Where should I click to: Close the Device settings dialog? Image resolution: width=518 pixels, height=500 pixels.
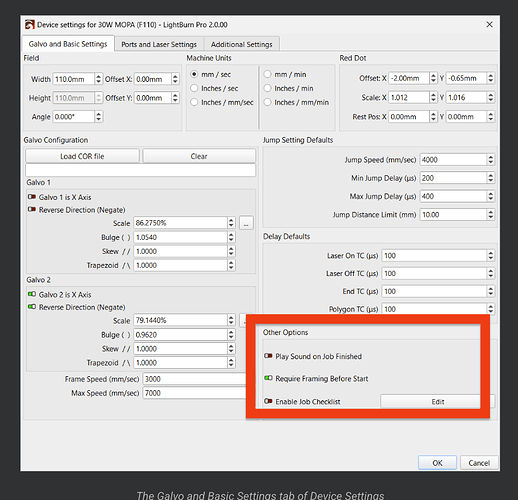click(489, 24)
